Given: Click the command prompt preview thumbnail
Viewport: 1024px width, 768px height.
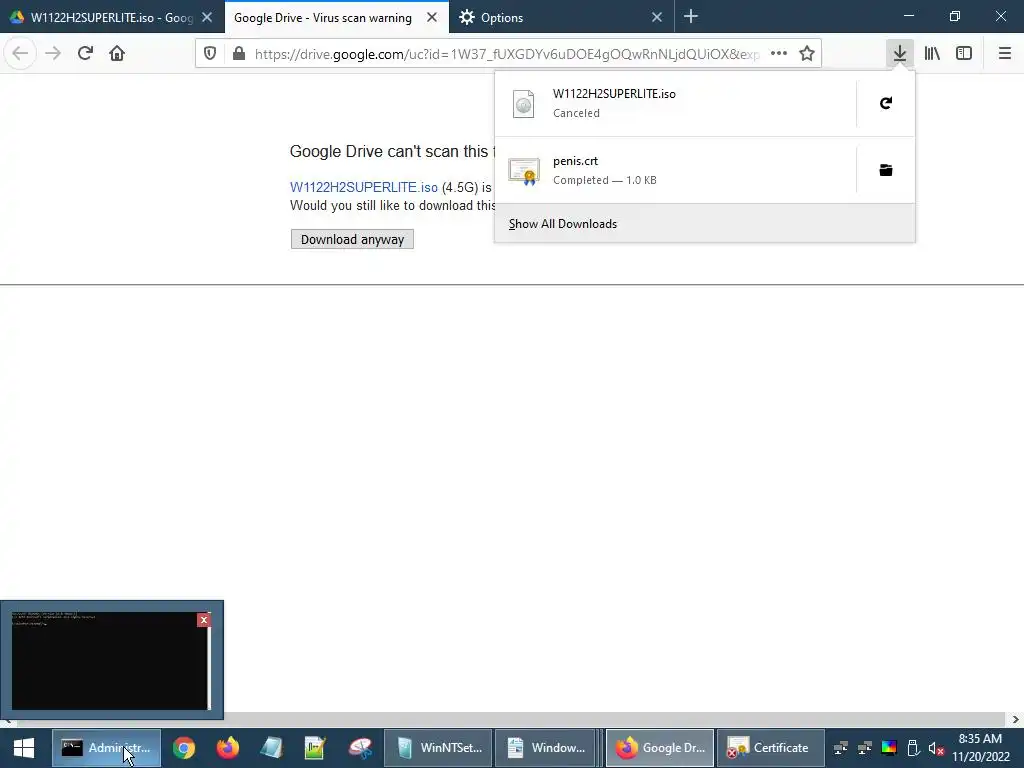Looking at the screenshot, I should coord(110,660).
